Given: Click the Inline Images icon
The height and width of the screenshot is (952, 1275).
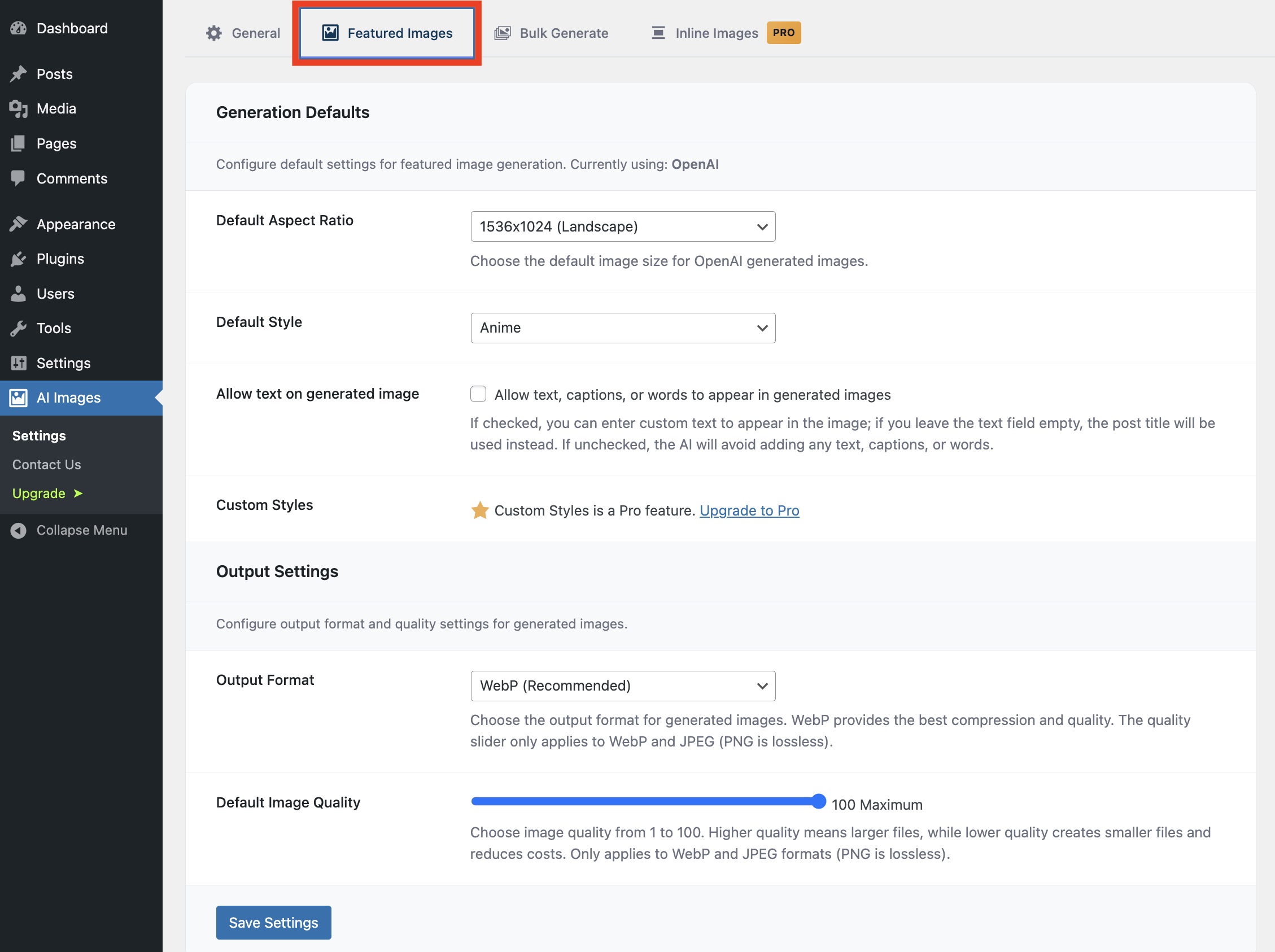Looking at the screenshot, I should 657,33.
